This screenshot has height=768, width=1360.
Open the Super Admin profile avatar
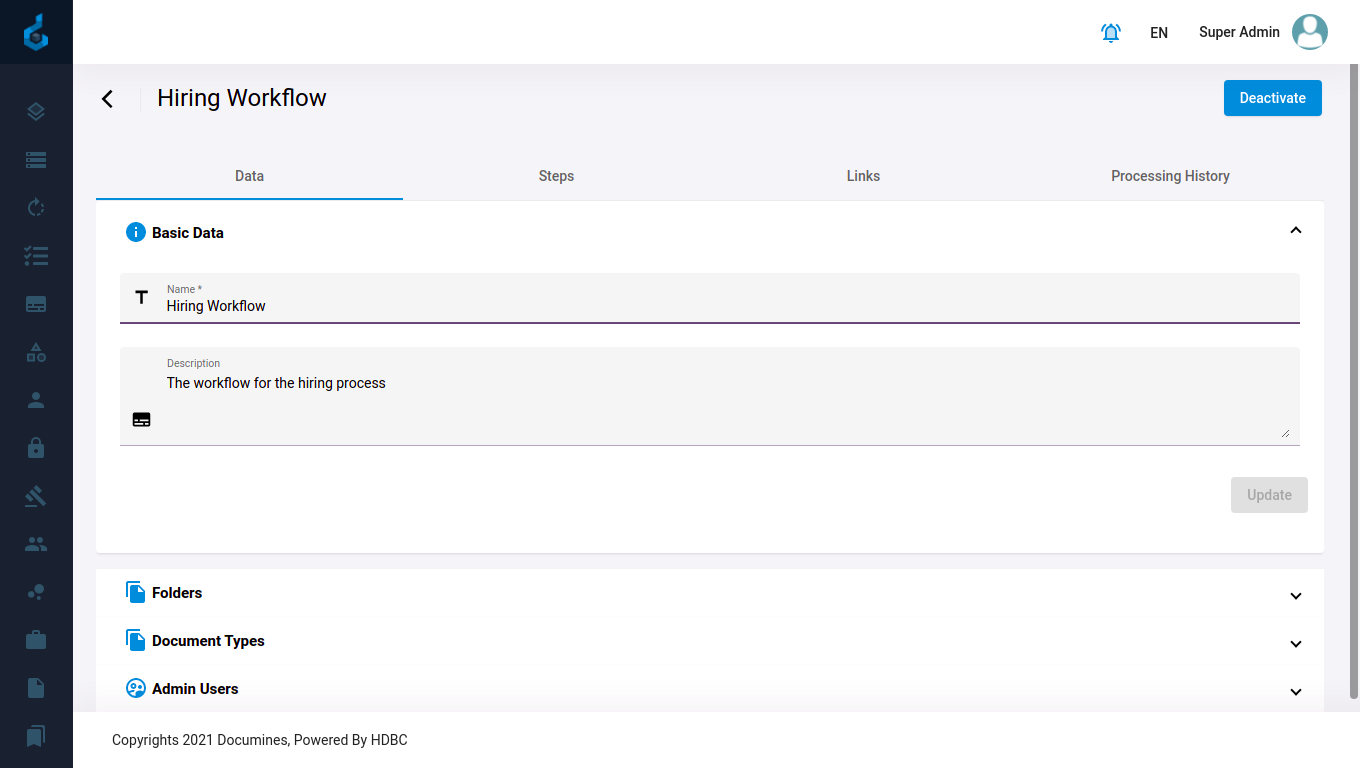tap(1309, 32)
